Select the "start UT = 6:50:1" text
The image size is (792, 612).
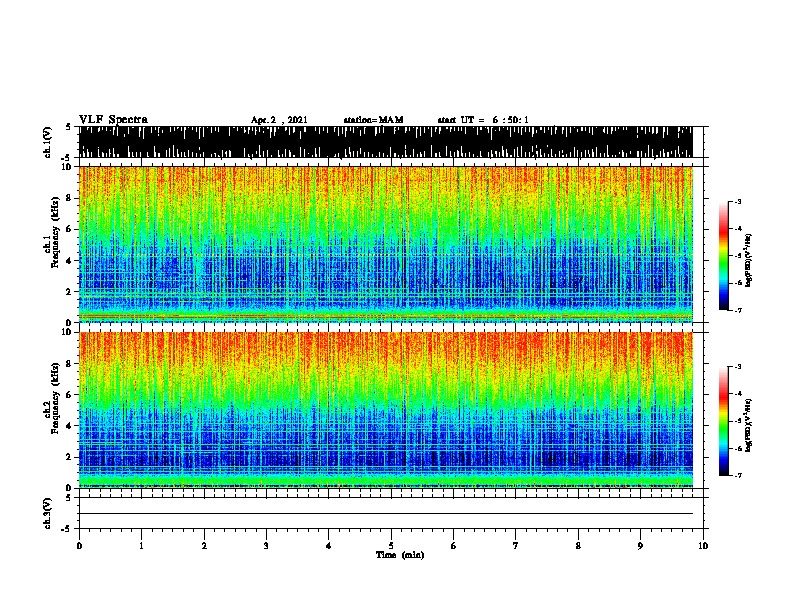click(483, 120)
